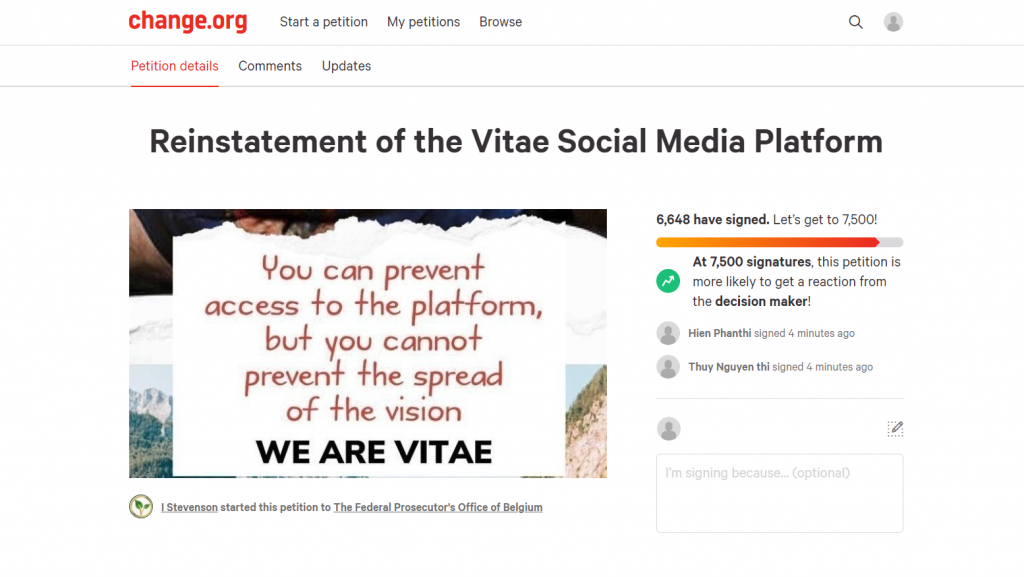Click the green trending arrow icon
Screen dimensions: 1024x577
[x=668, y=281]
